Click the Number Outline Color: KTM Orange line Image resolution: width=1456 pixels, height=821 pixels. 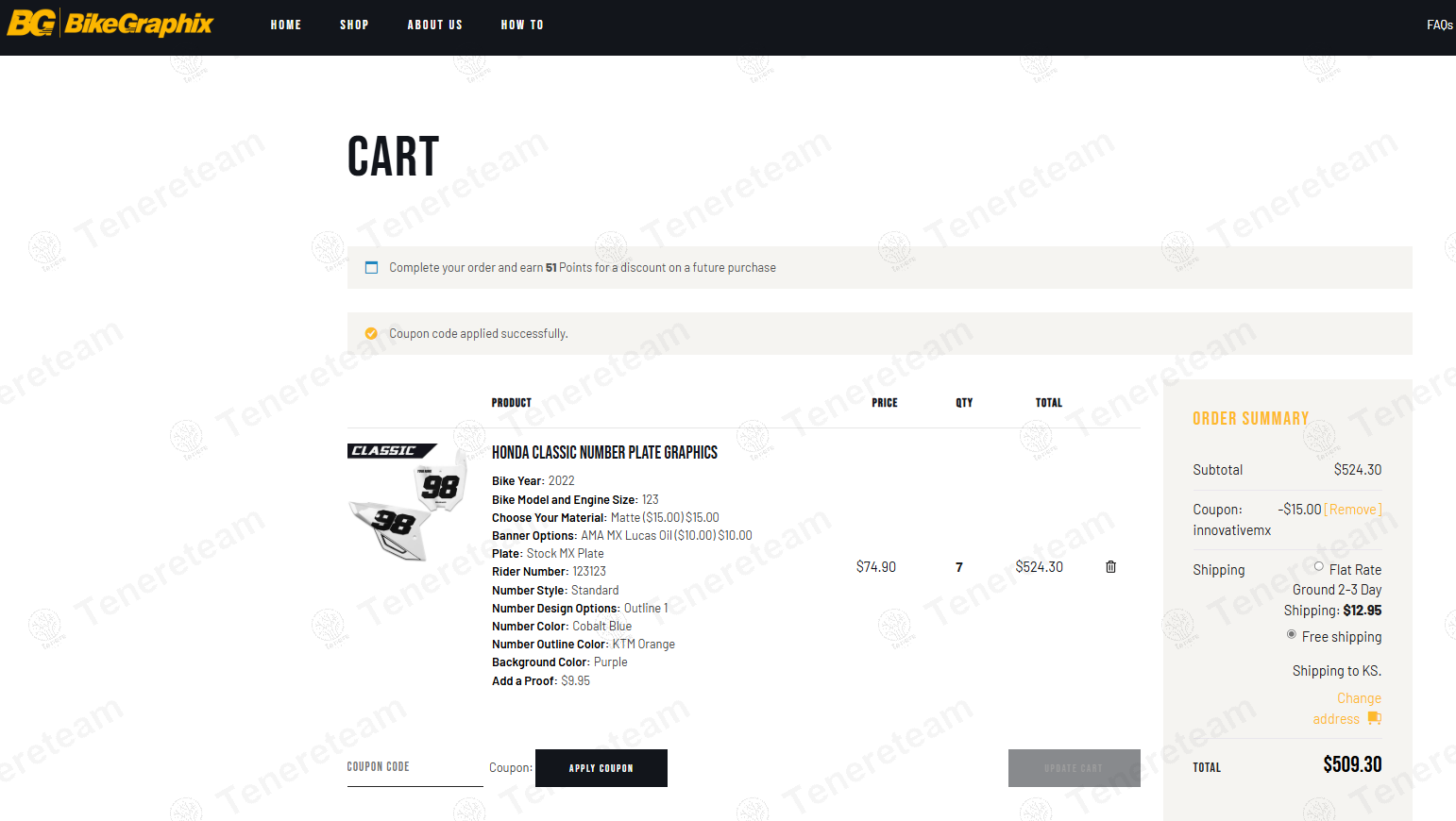point(584,645)
